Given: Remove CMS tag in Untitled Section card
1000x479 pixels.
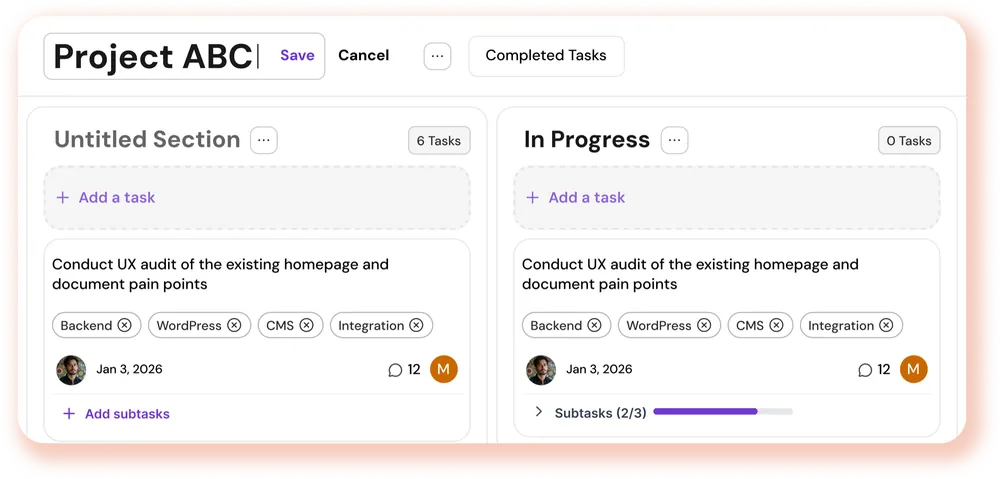Looking at the screenshot, I should tap(307, 325).
